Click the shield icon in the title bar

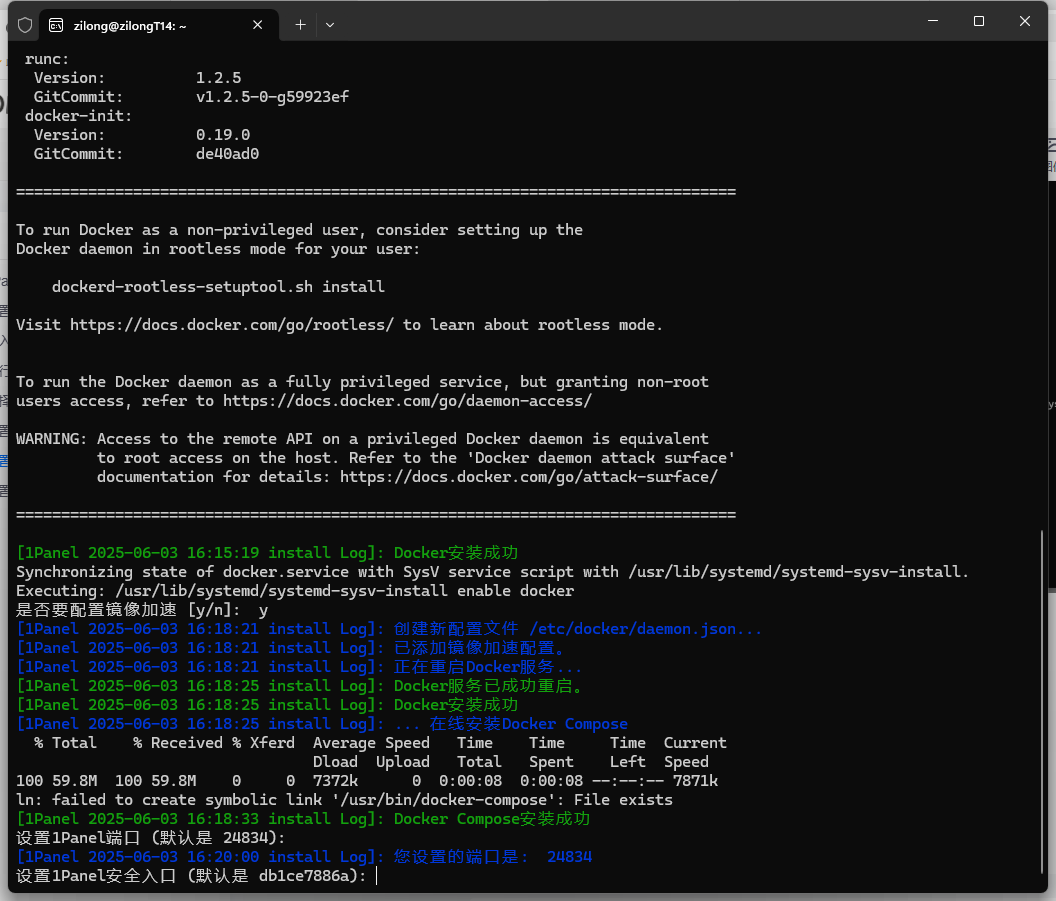tap(25, 26)
